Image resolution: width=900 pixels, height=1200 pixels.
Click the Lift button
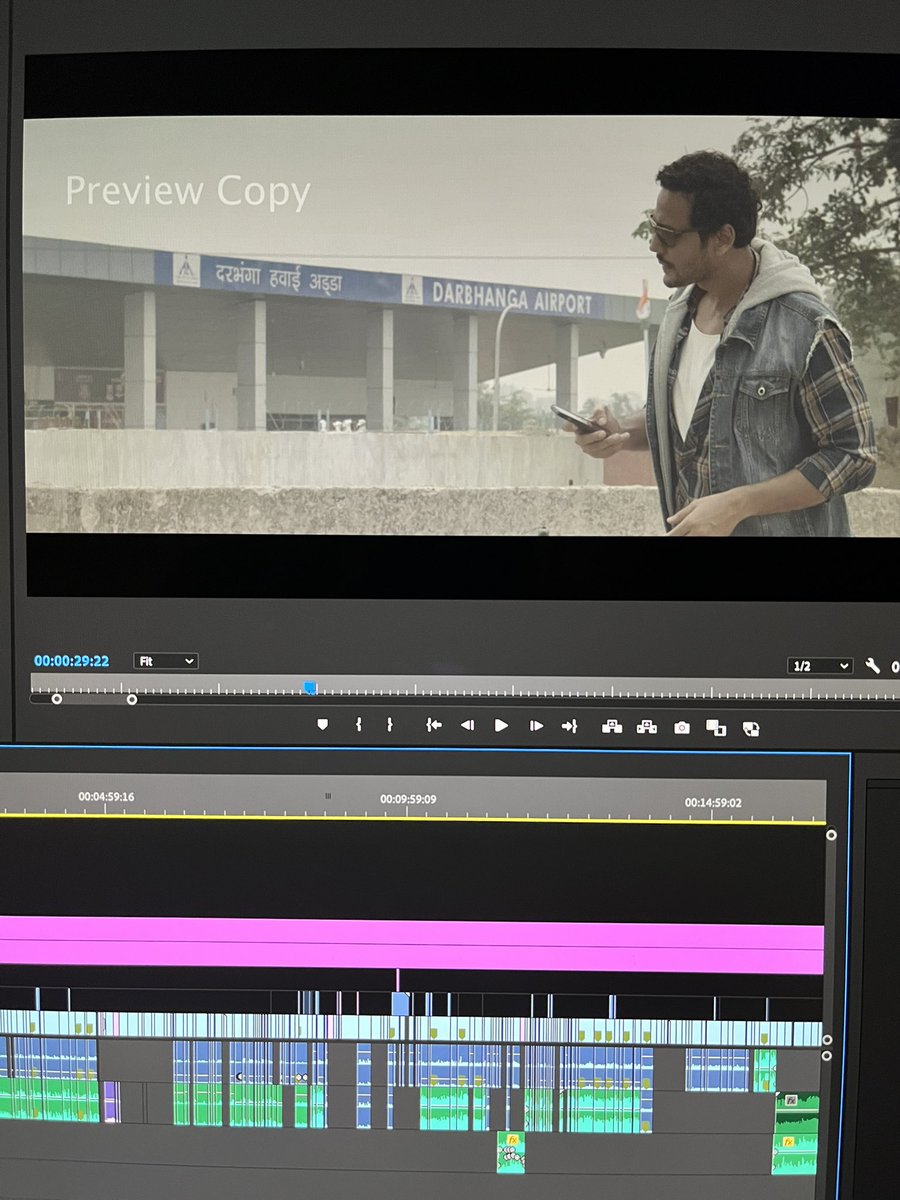point(612,727)
